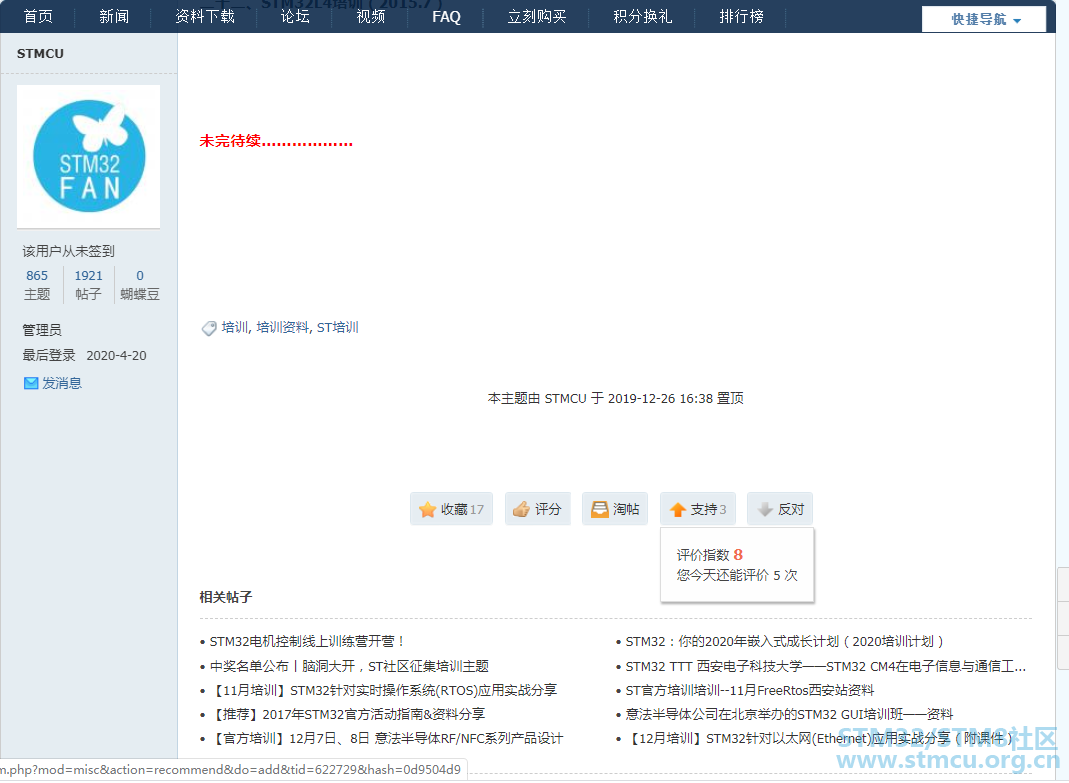The width and height of the screenshot is (1069, 783).
Task: Send a message via 发消息 link
Action: pos(61,383)
